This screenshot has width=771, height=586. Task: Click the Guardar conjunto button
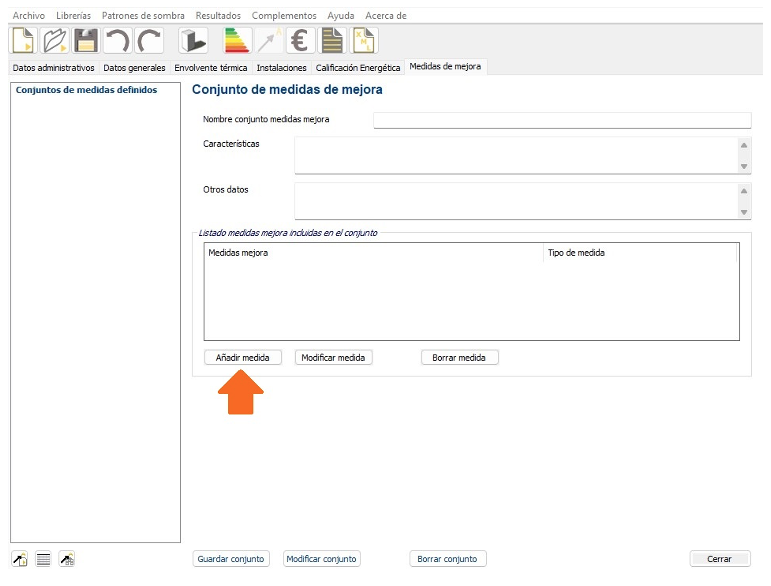[x=230, y=559]
